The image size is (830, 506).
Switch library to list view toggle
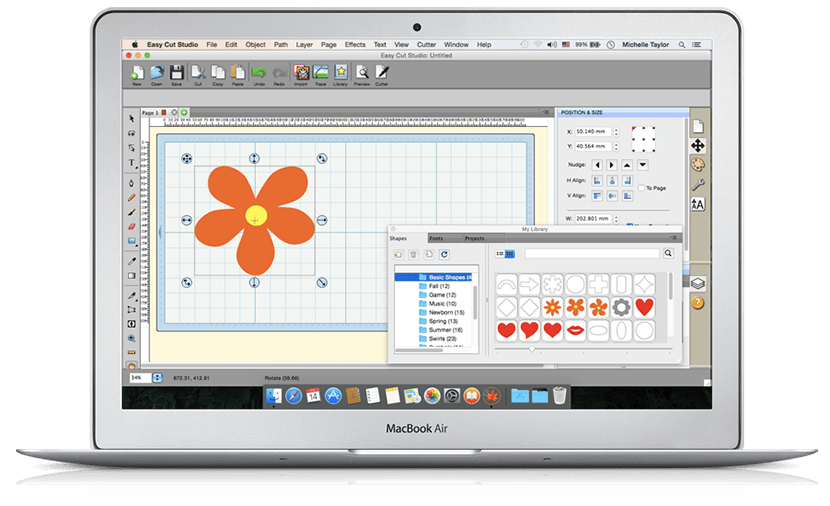coord(500,254)
